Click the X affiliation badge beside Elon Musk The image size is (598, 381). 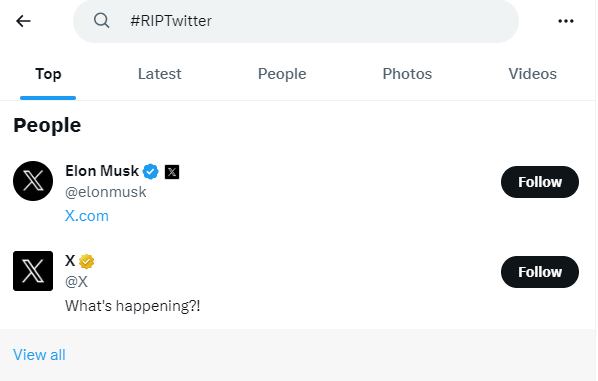pos(172,172)
